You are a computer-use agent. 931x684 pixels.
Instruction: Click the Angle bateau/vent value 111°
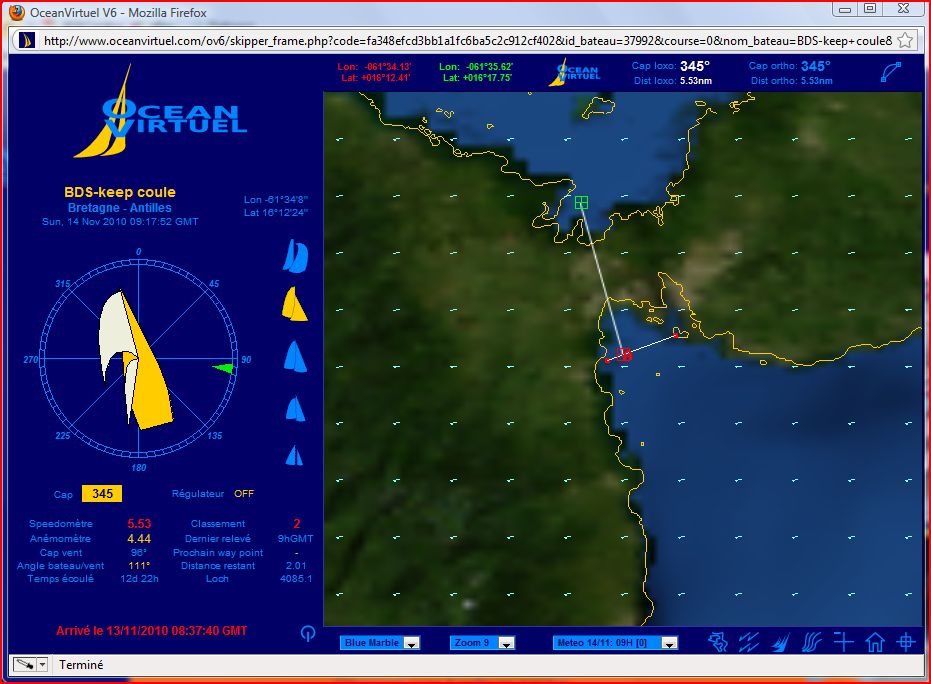tap(139, 566)
